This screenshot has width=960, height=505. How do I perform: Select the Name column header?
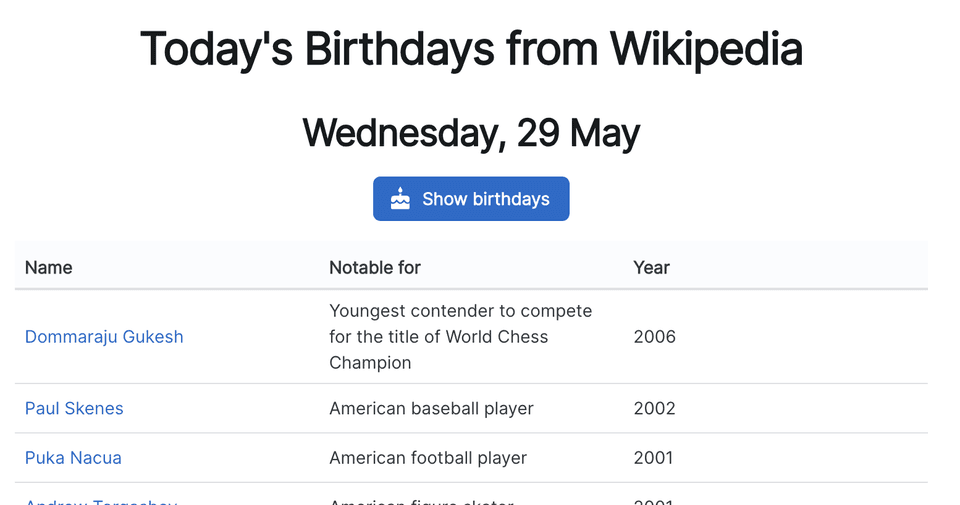point(48,267)
